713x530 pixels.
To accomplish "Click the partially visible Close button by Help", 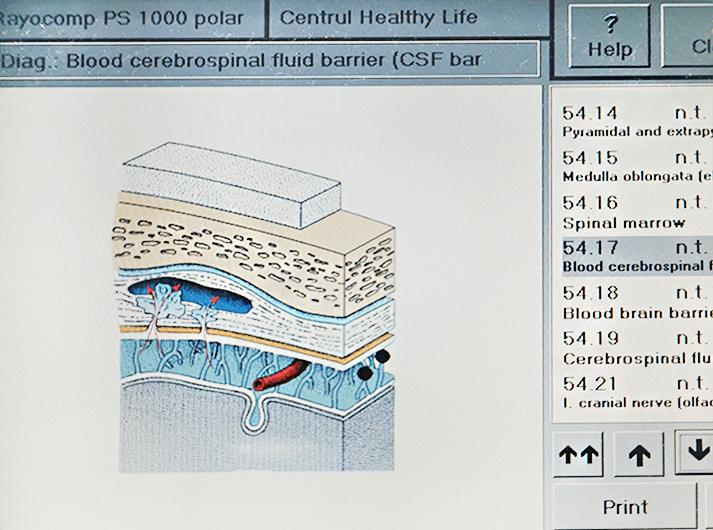I will [x=700, y=37].
